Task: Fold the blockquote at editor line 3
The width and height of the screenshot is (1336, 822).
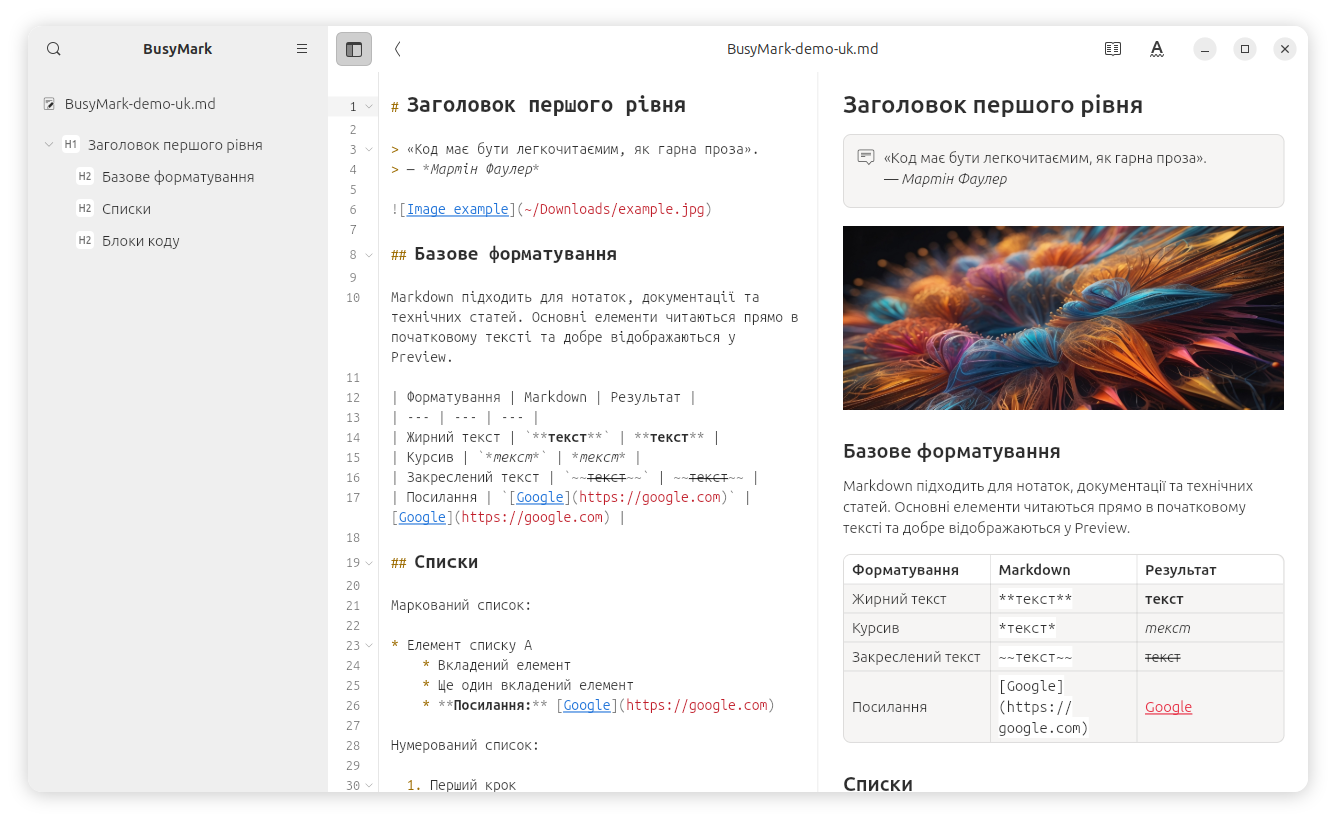Action: pyautogui.click(x=369, y=150)
